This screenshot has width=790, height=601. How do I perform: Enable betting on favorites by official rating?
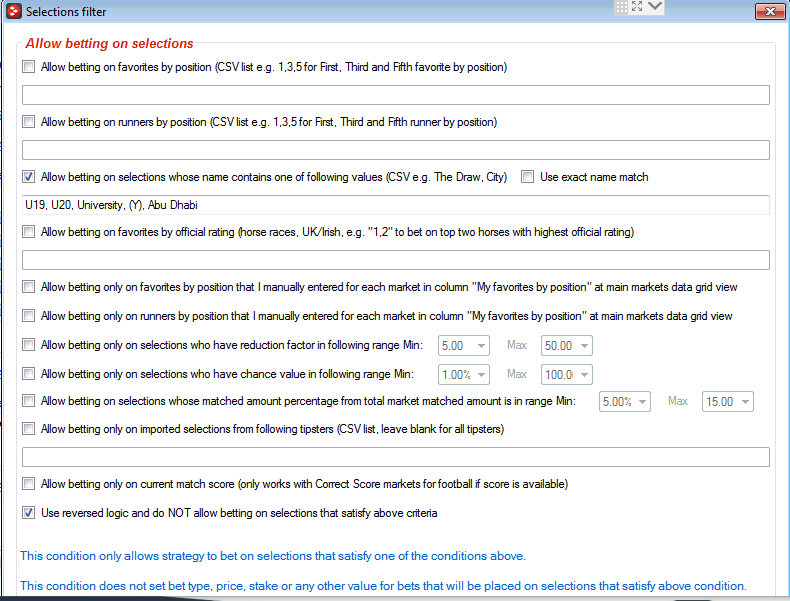pos(29,231)
